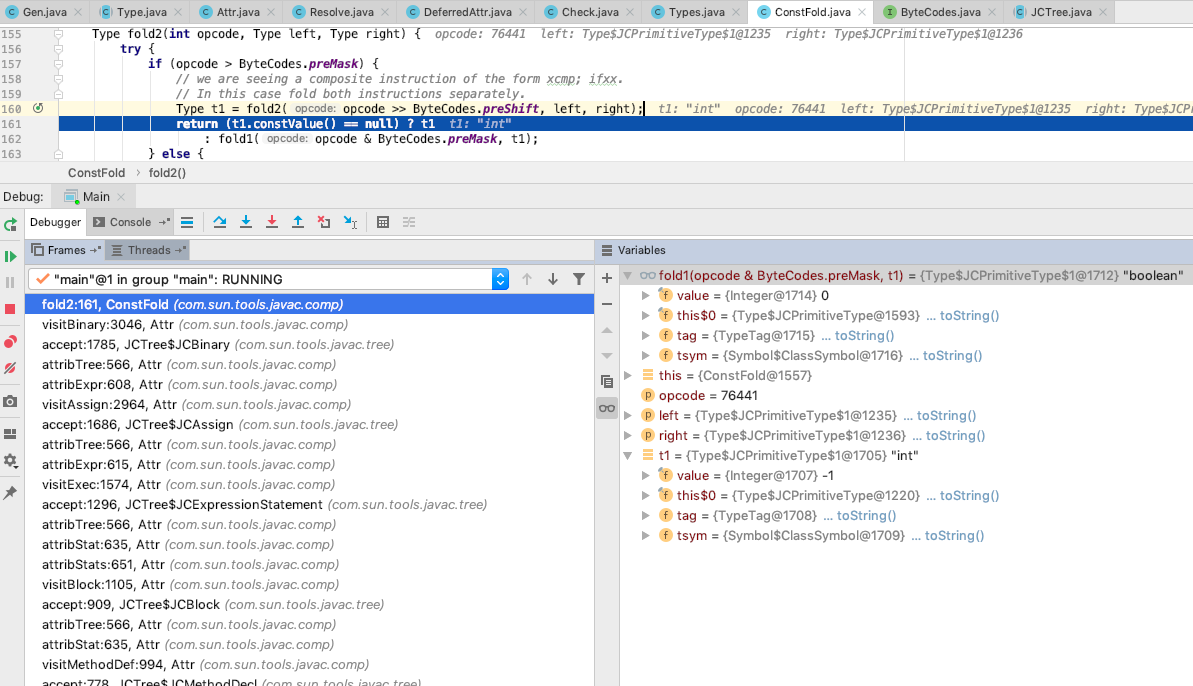
Task: Pause the program execution
Action: tap(10, 282)
